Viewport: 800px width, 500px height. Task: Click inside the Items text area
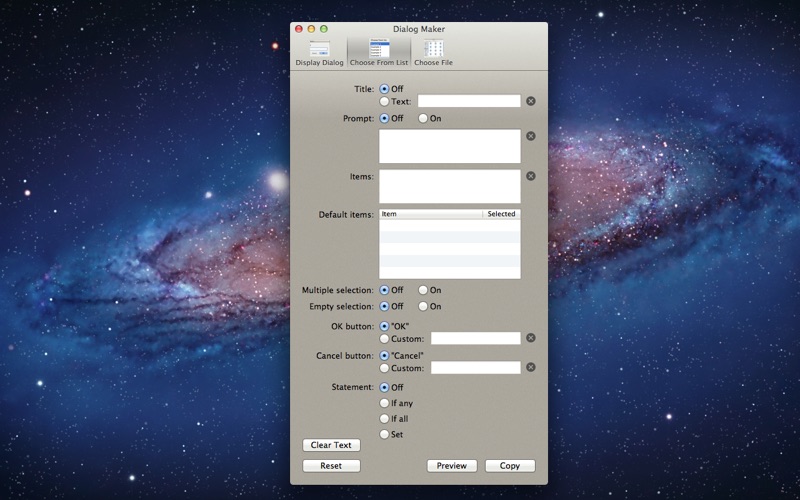pyautogui.click(x=449, y=186)
